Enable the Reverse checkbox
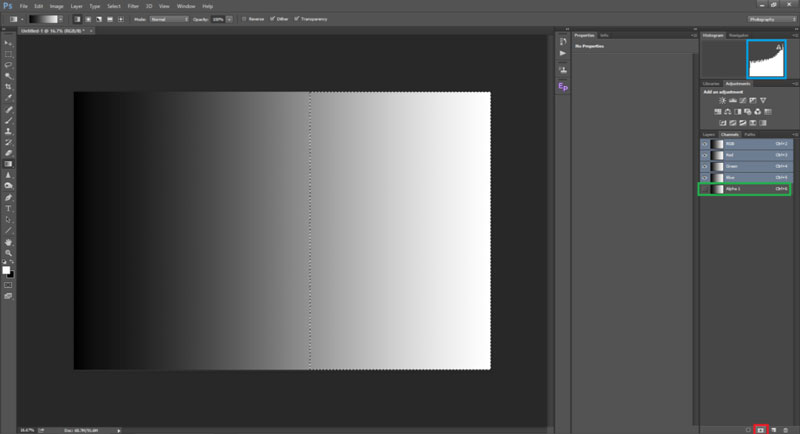Screen dimensions: 800x434 (x=244, y=19)
